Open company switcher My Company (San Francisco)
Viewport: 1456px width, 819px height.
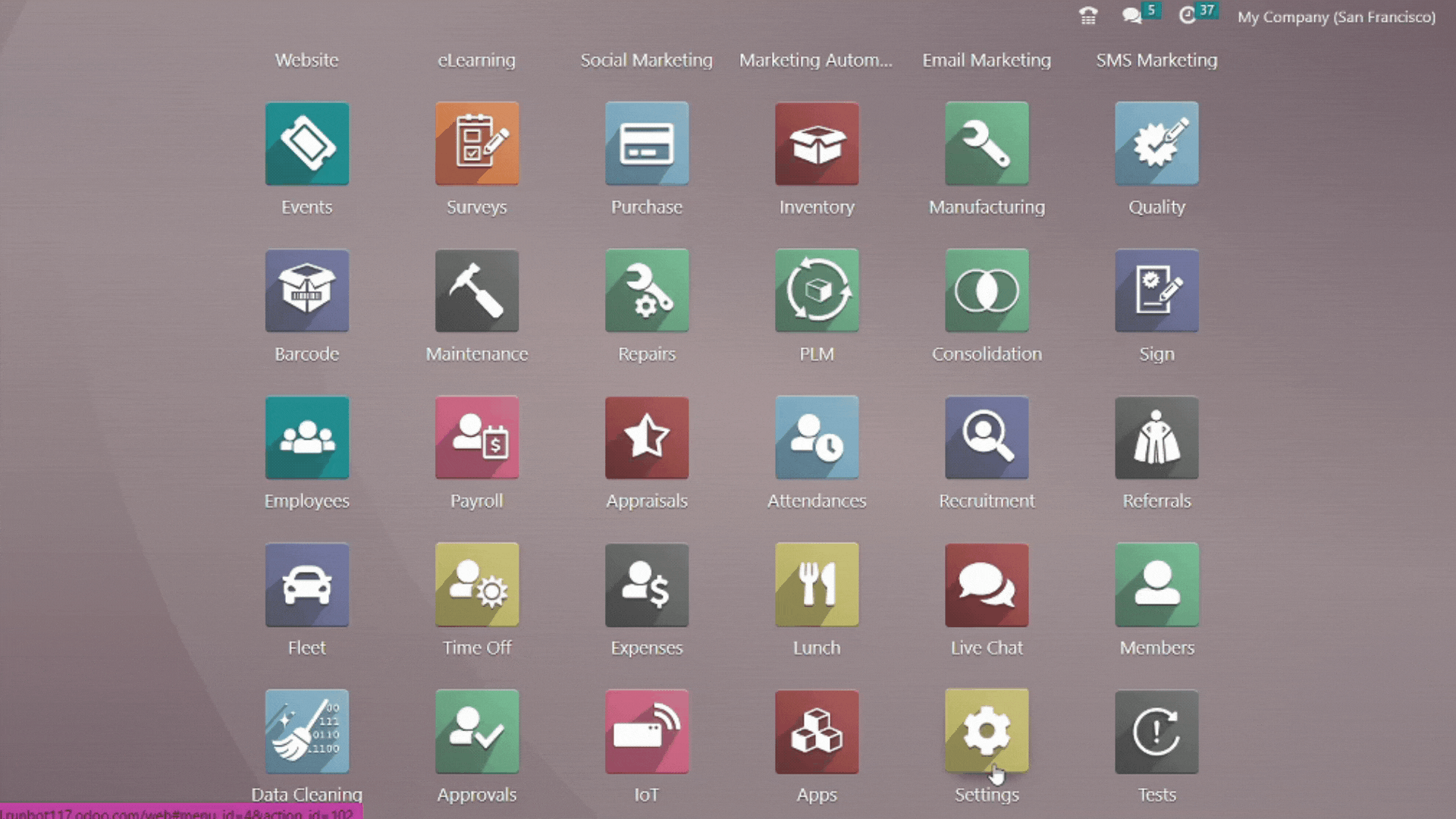coord(1336,17)
